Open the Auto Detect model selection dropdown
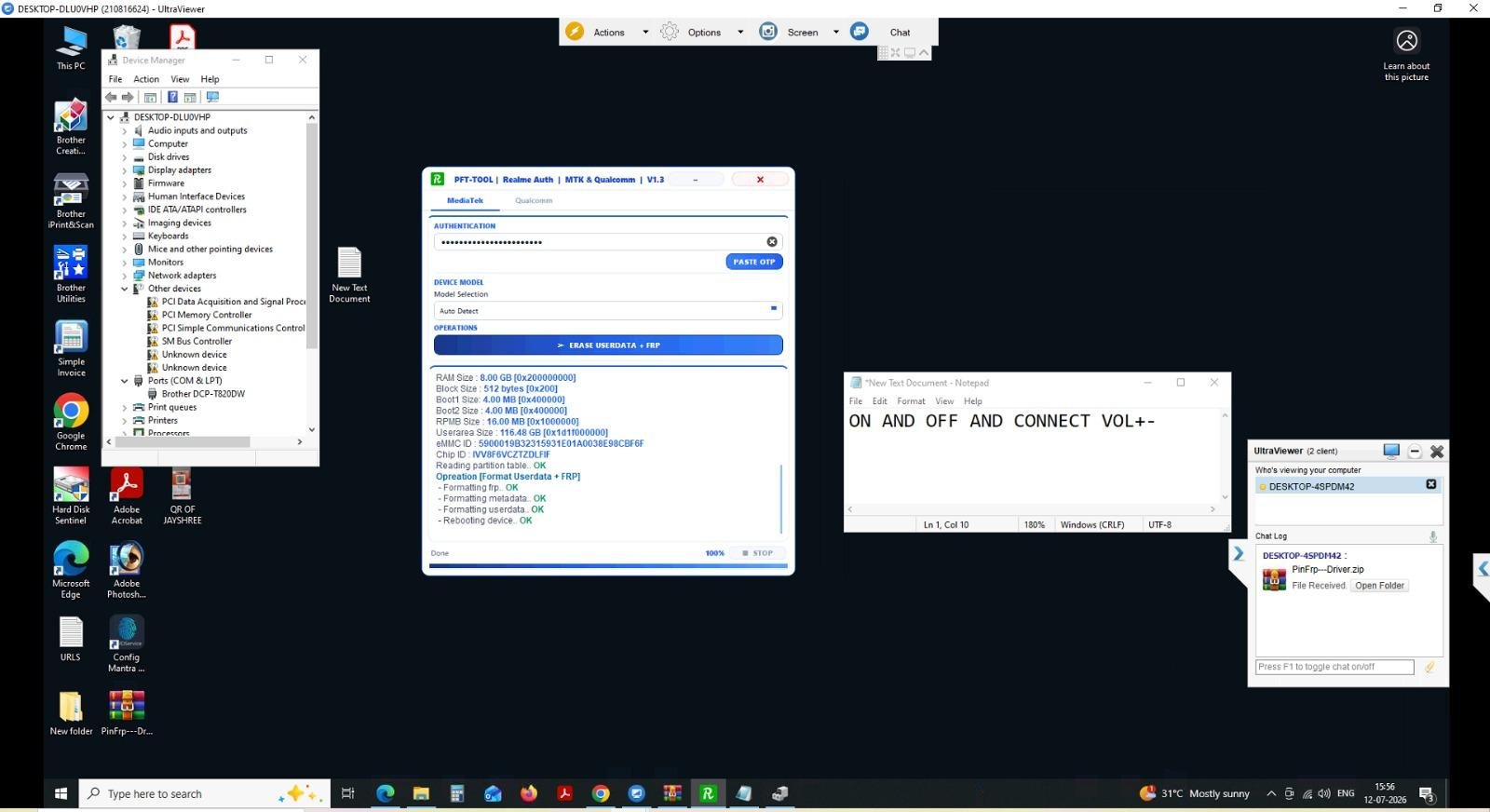 [x=608, y=311]
